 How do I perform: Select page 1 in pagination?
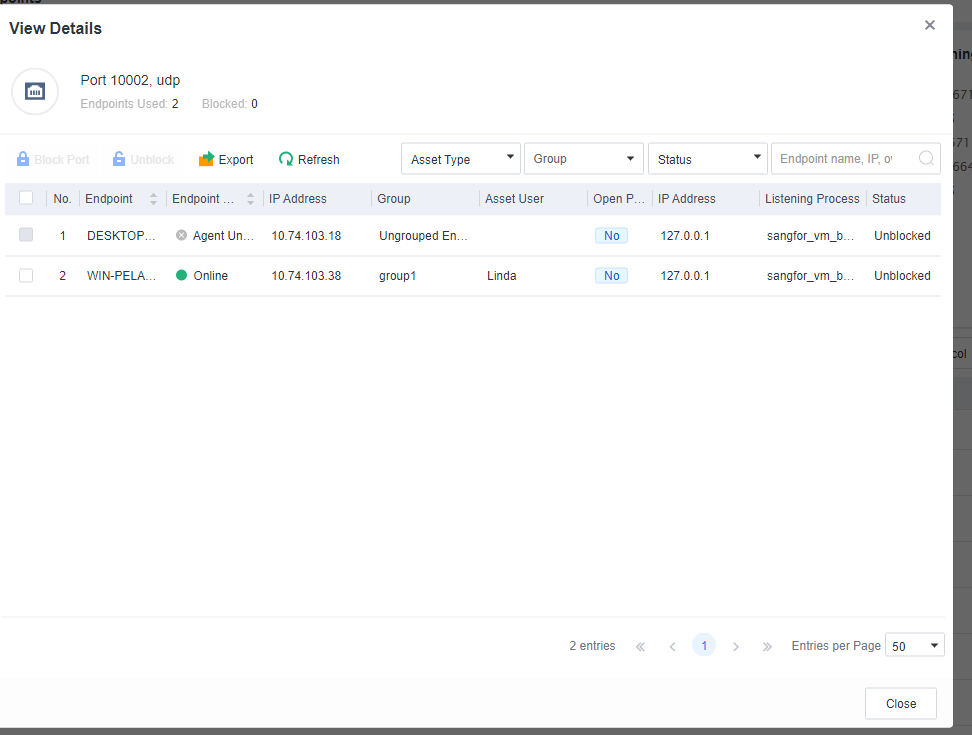tap(704, 646)
